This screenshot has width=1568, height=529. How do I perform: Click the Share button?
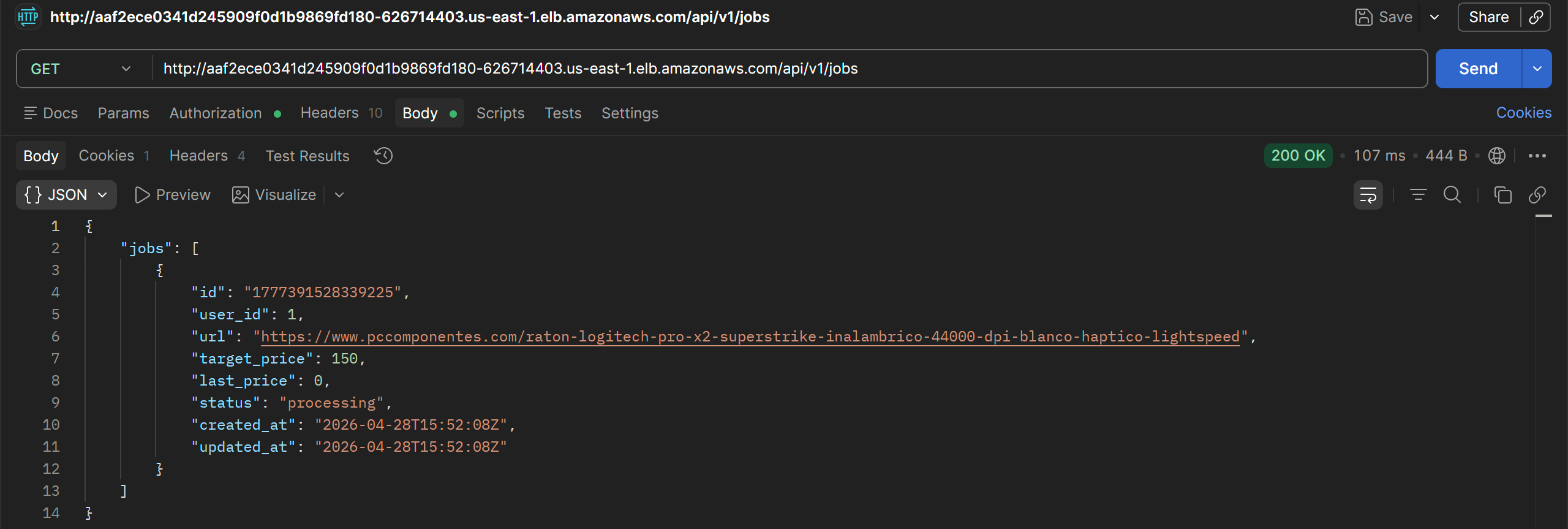[x=1488, y=17]
